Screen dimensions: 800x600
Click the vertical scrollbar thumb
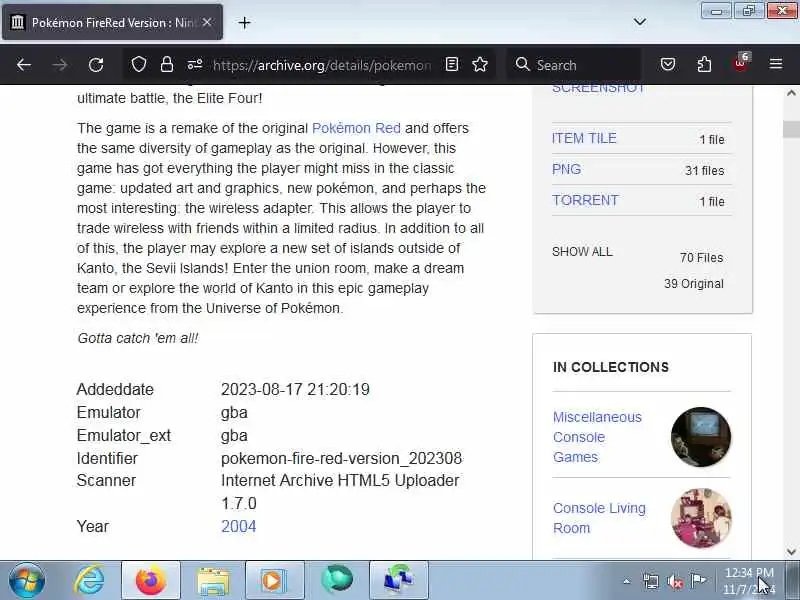point(791,129)
